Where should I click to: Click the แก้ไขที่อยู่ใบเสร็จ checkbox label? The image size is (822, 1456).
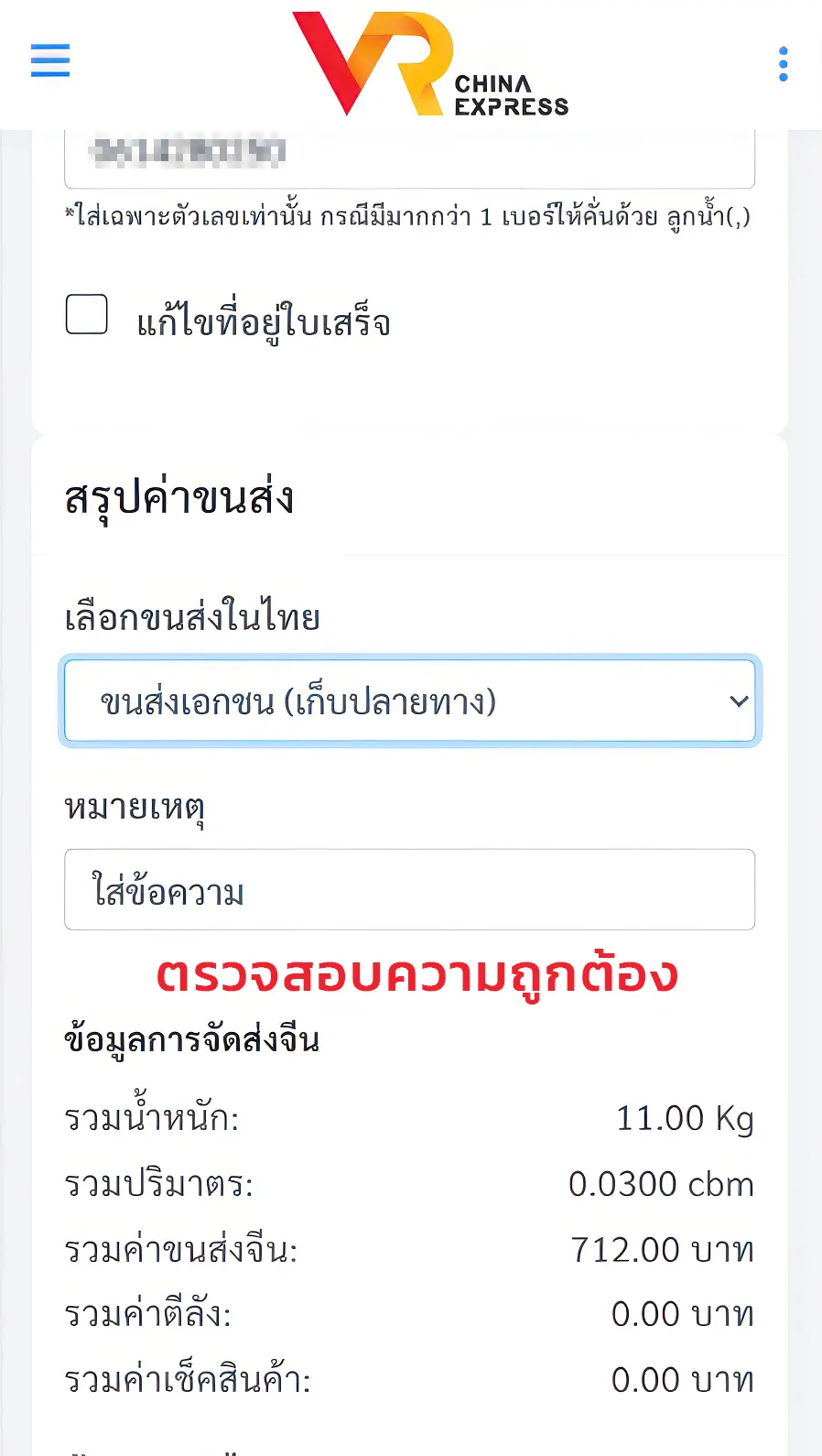point(264,322)
